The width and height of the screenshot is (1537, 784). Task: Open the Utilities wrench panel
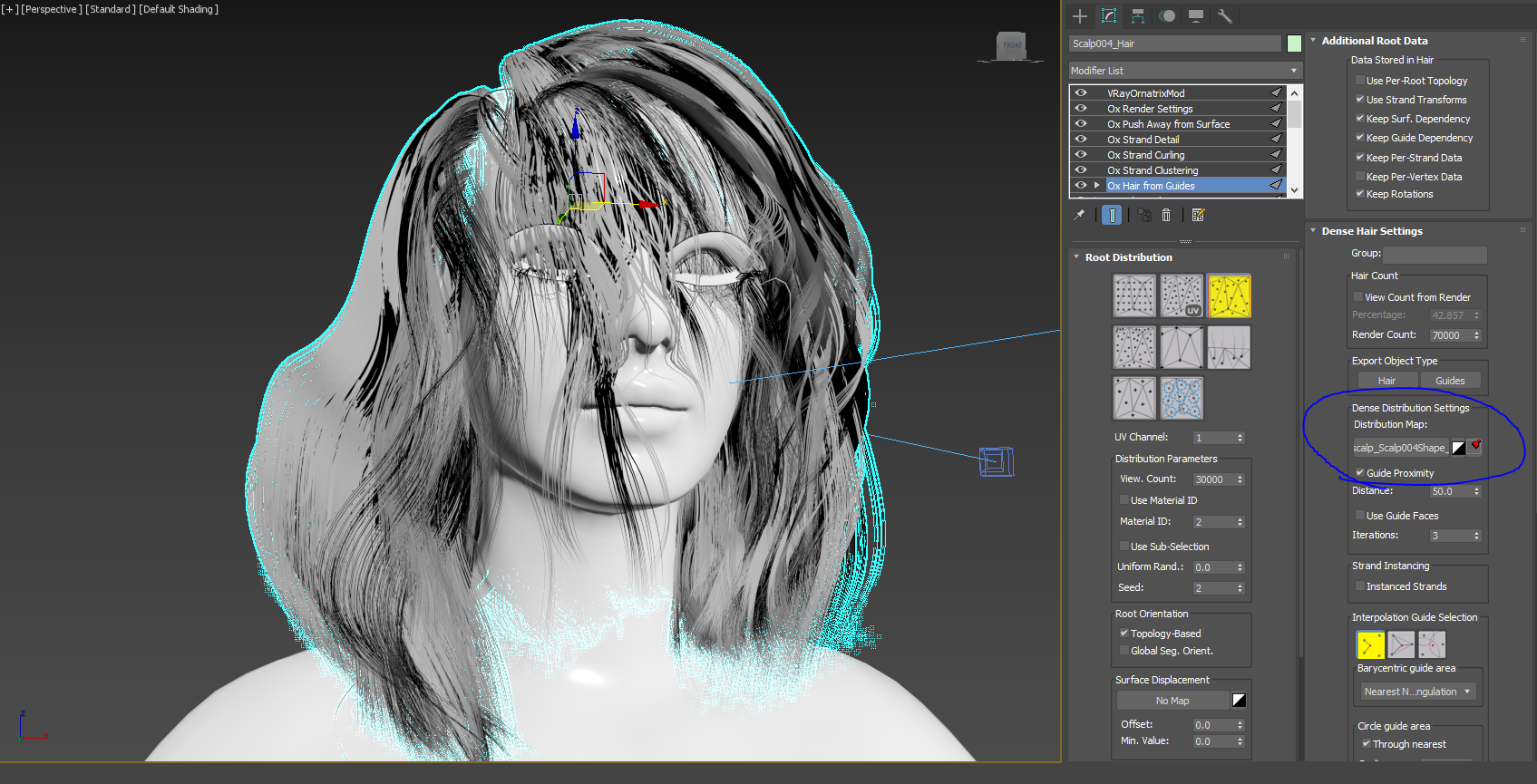pos(1224,16)
